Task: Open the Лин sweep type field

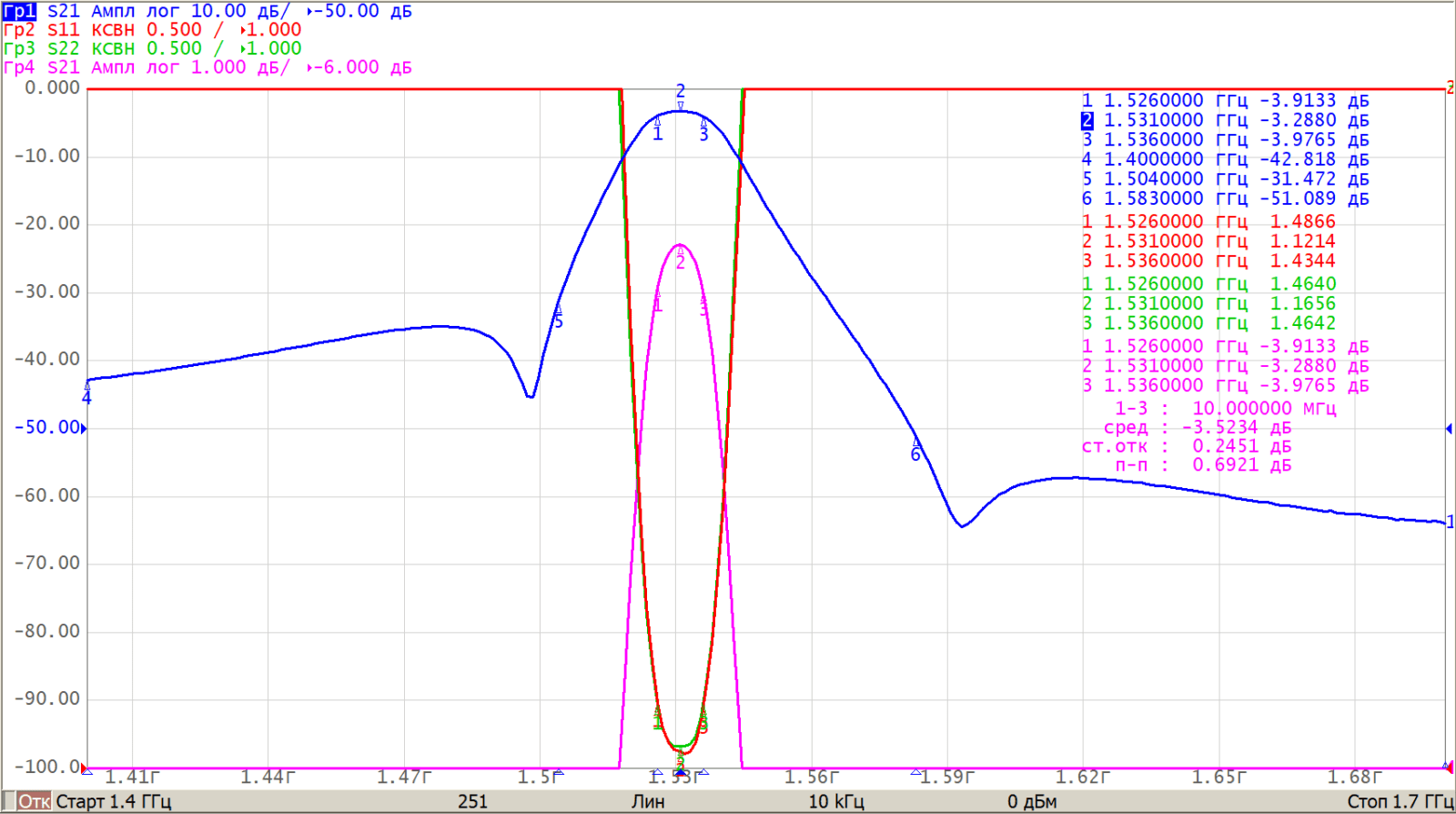Action: [648, 802]
